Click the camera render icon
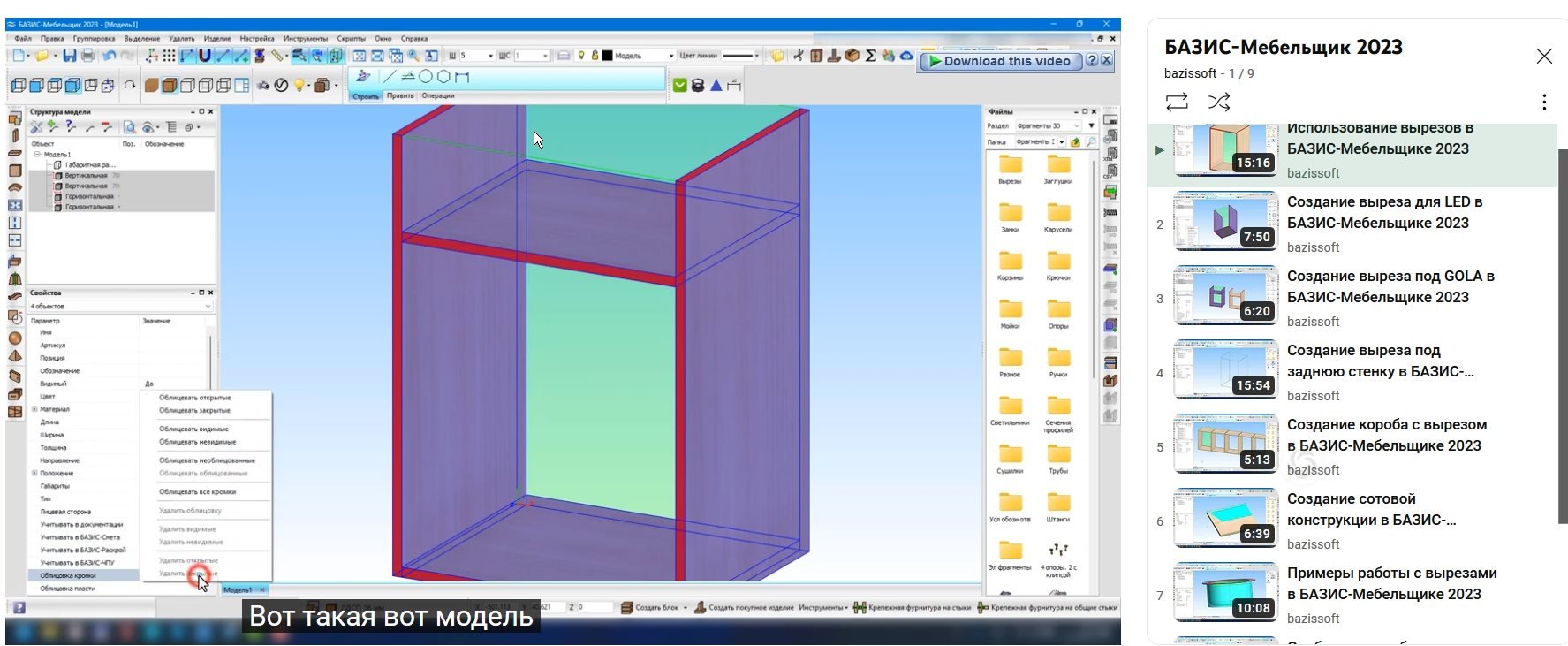 (x=262, y=85)
